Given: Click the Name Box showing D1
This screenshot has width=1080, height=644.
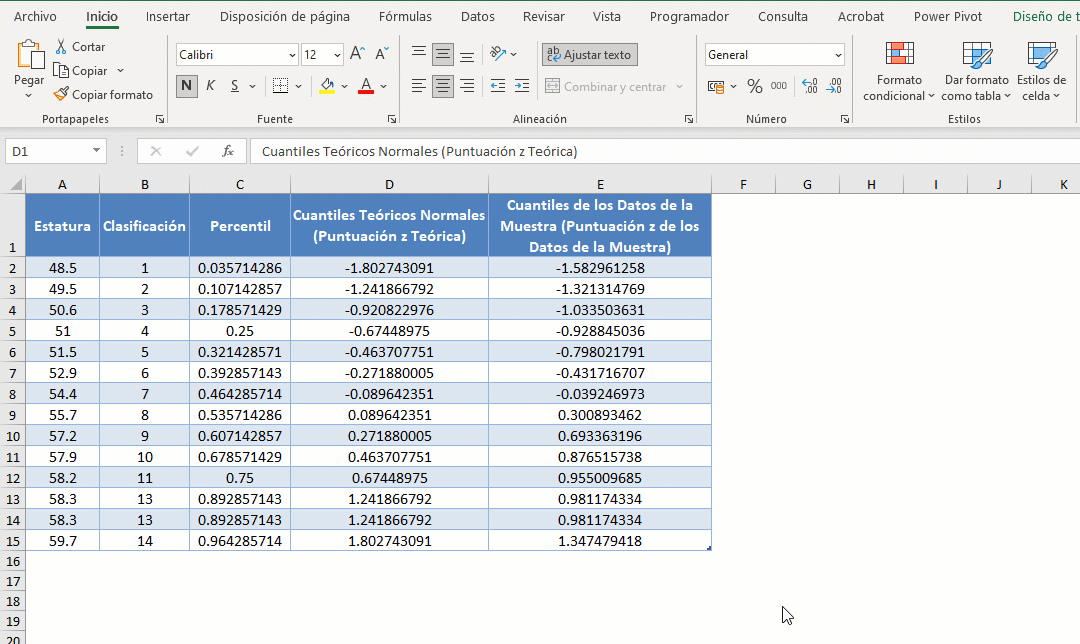Looking at the screenshot, I should point(47,152).
